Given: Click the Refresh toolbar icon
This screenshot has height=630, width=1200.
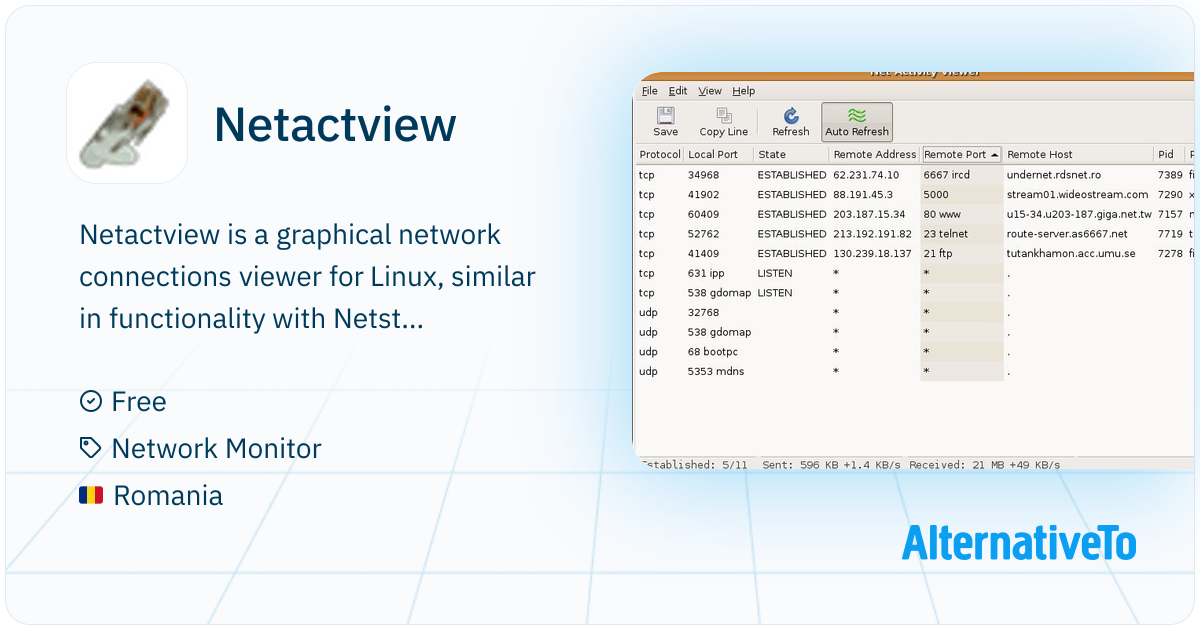Looking at the screenshot, I should click(x=791, y=122).
